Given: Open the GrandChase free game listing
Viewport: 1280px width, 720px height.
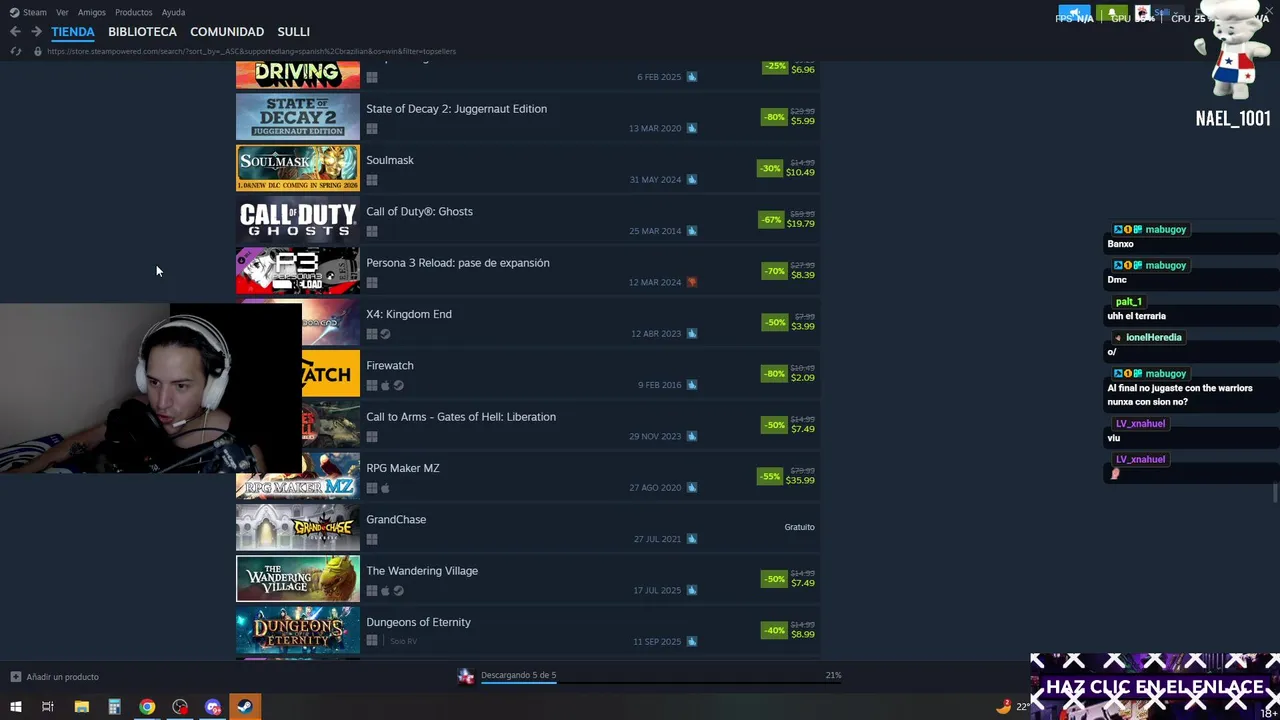Looking at the screenshot, I should [528, 527].
